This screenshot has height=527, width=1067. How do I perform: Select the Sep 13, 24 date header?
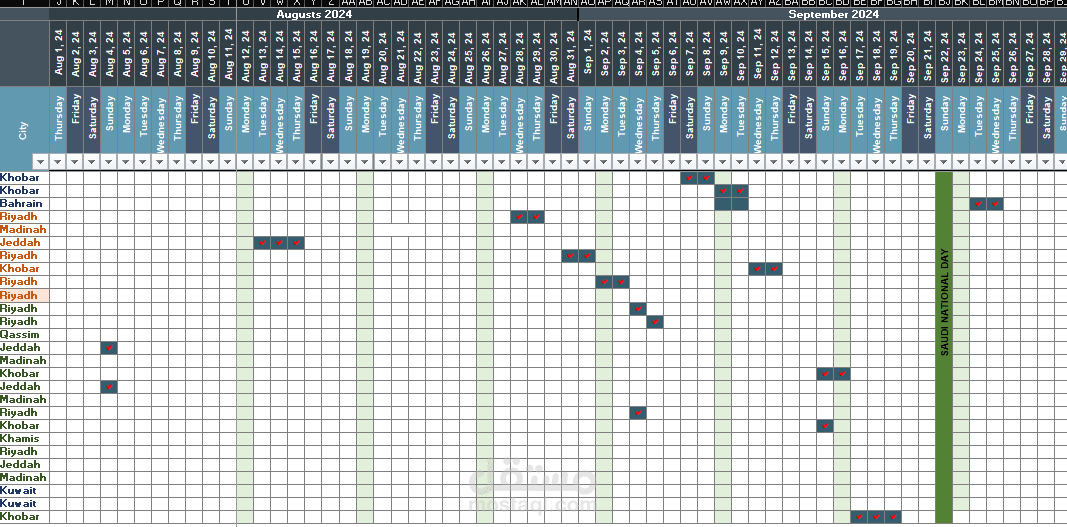coord(792,53)
